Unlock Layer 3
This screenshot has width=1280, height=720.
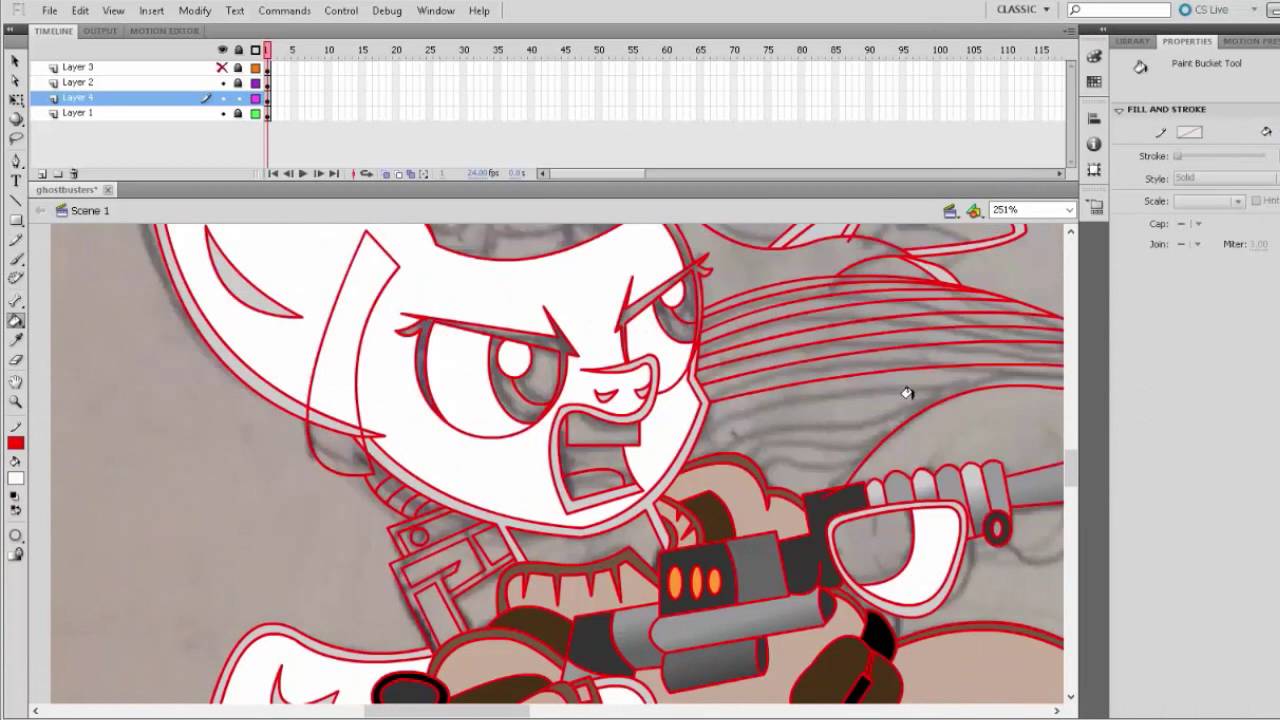coord(238,67)
